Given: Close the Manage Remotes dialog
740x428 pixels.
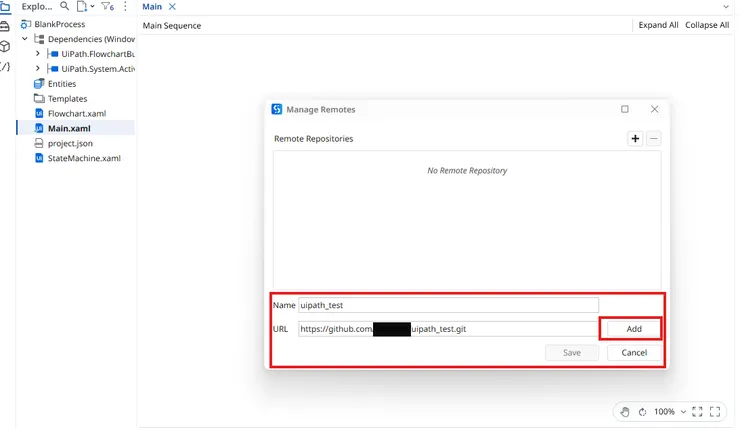Looking at the screenshot, I should pos(655,109).
